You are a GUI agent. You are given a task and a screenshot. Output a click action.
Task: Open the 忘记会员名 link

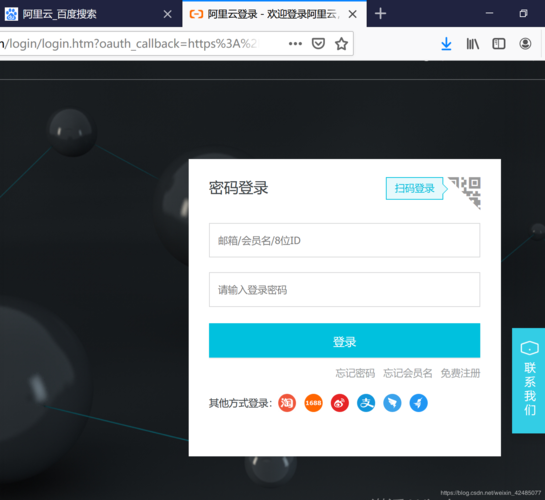pyautogui.click(x=408, y=373)
